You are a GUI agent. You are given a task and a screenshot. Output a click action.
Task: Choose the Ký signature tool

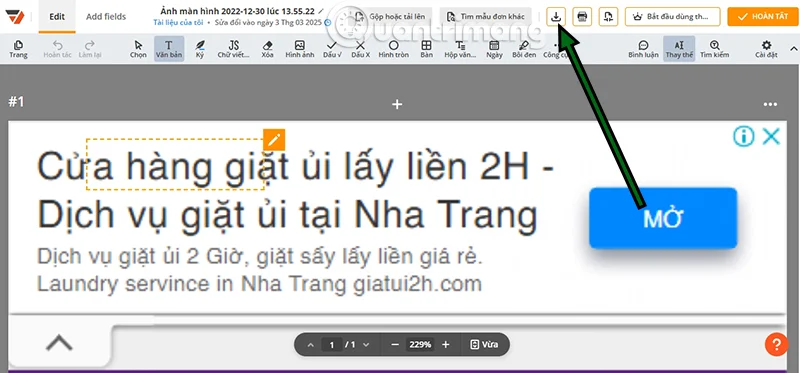[x=199, y=49]
